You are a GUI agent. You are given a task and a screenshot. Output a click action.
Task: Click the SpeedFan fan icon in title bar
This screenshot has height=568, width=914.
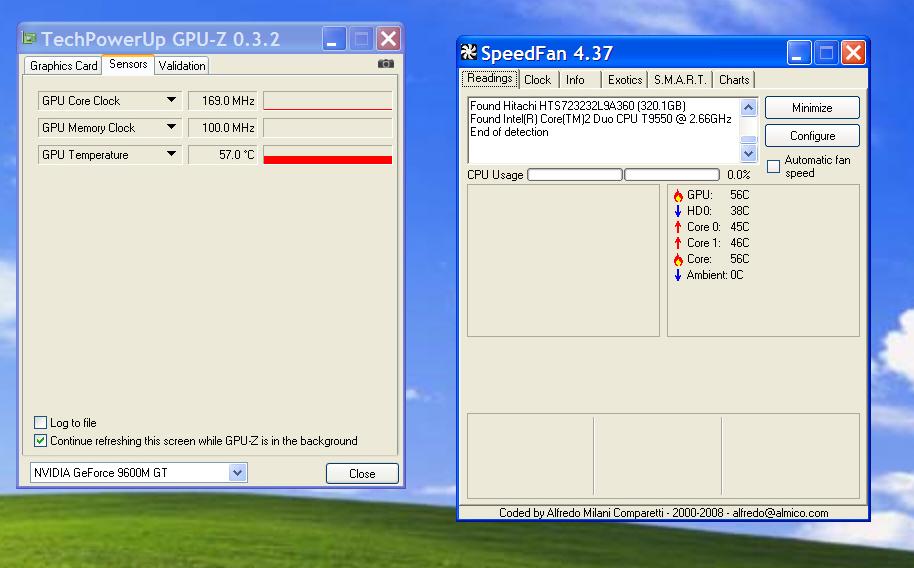click(469, 52)
